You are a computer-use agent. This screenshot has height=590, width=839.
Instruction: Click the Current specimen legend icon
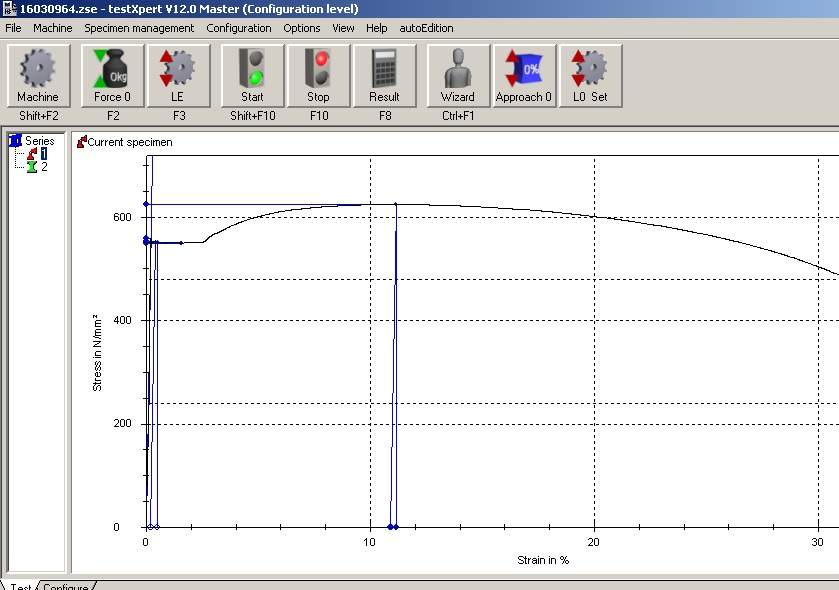pos(81,142)
